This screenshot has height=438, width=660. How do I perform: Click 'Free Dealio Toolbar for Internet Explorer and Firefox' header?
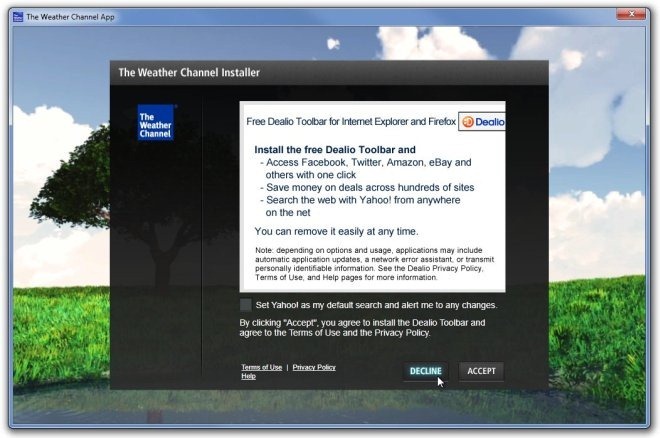click(351, 122)
